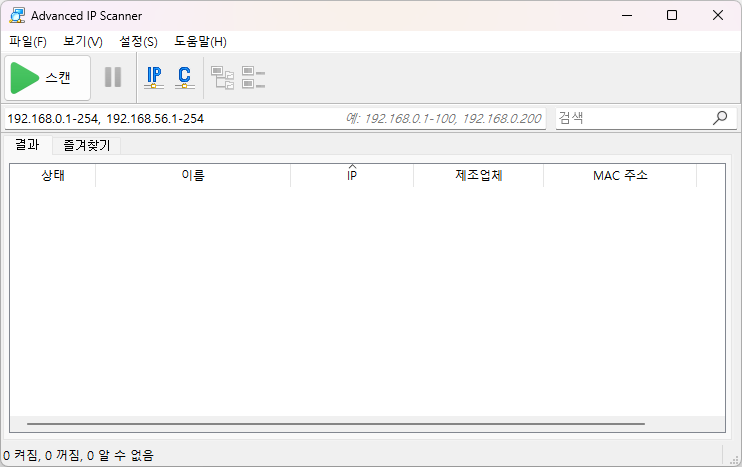This screenshot has width=742, height=467.
Task: Sort by the 제조업체 column header
Action: click(x=478, y=176)
